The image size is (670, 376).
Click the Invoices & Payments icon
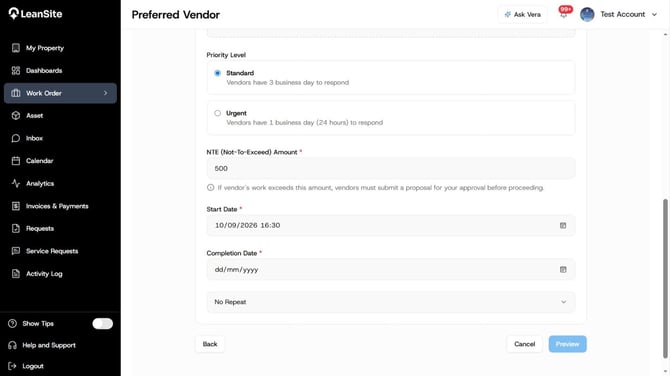(x=16, y=206)
